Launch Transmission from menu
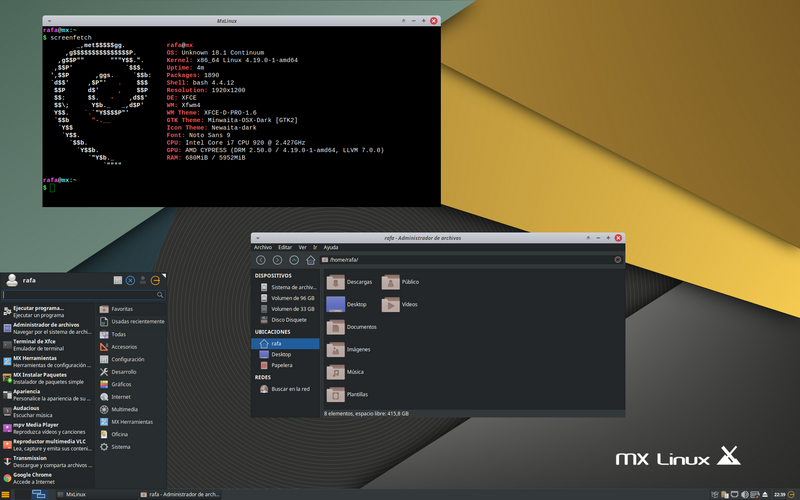The width and height of the screenshot is (800, 500). (x=47, y=462)
